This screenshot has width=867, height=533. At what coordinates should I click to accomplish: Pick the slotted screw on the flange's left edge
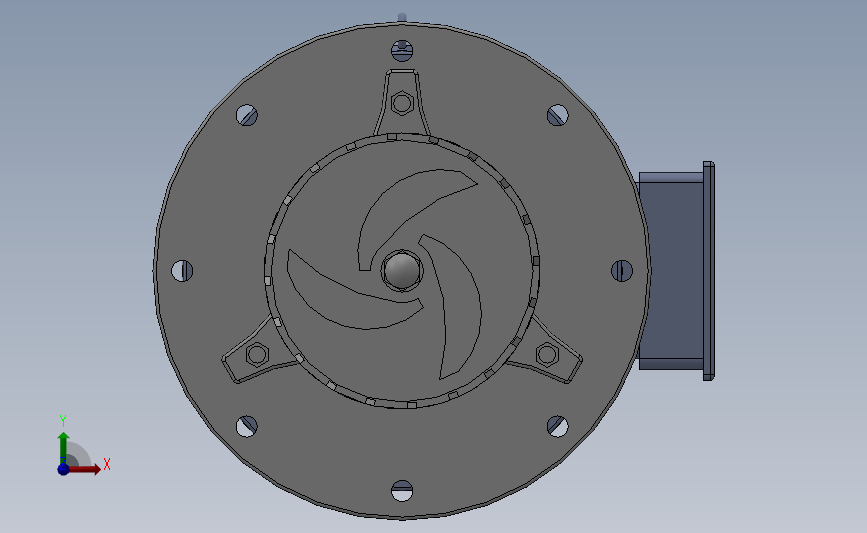point(182,270)
